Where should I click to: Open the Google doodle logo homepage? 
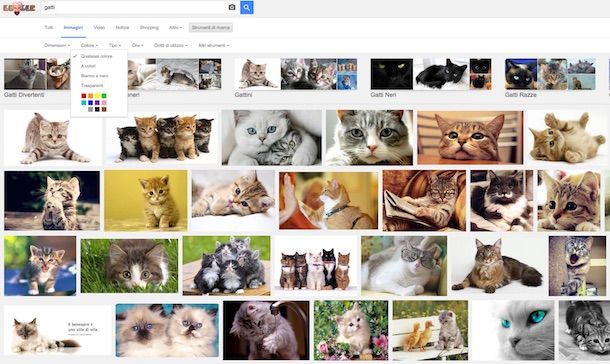19,8
